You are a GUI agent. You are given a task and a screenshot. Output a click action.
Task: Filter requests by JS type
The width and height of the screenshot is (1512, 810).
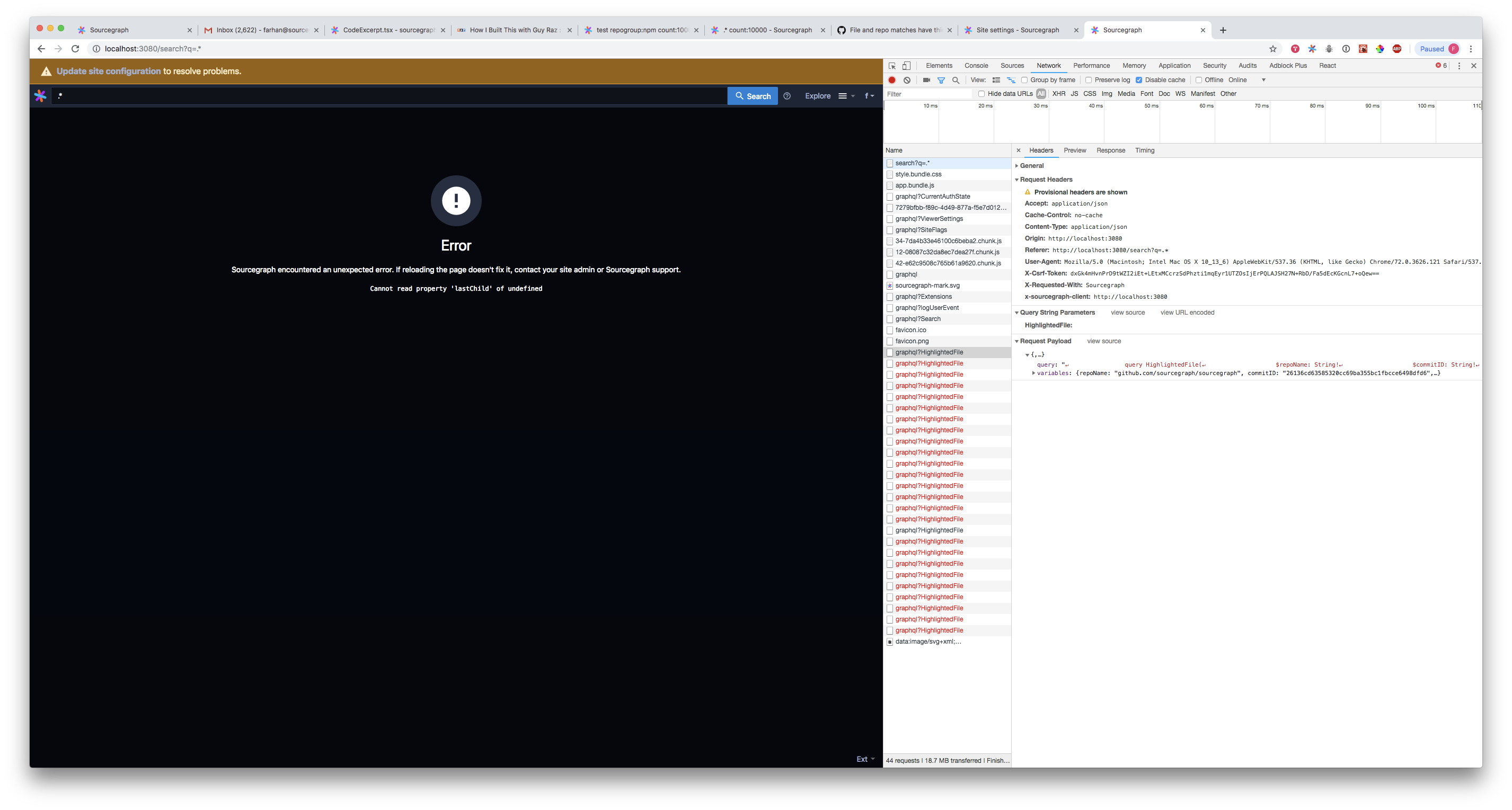[x=1074, y=94]
